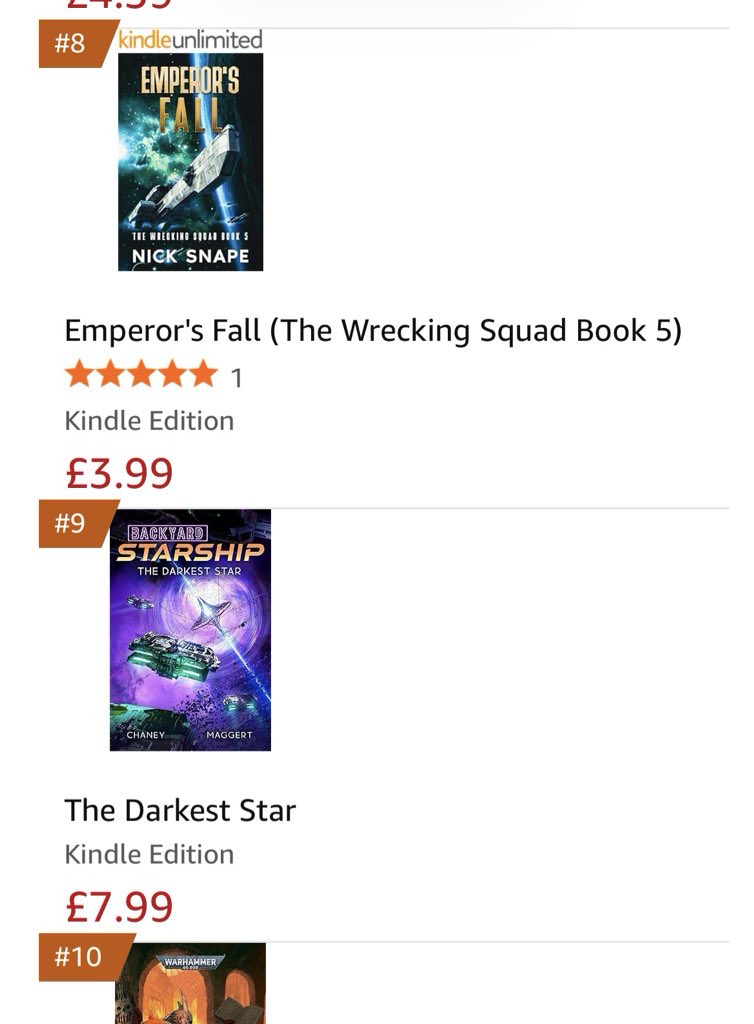The height and width of the screenshot is (1024, 754).
Task: Click the partially visible price at top
Action: click(119, 4)
